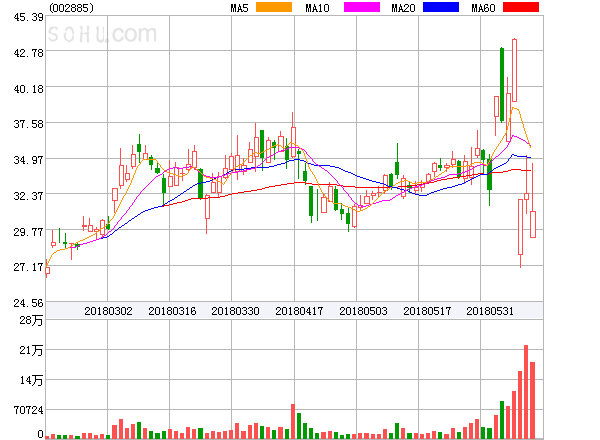Click the 40.18 price axis label
The image size is (600, 440).
28,89
